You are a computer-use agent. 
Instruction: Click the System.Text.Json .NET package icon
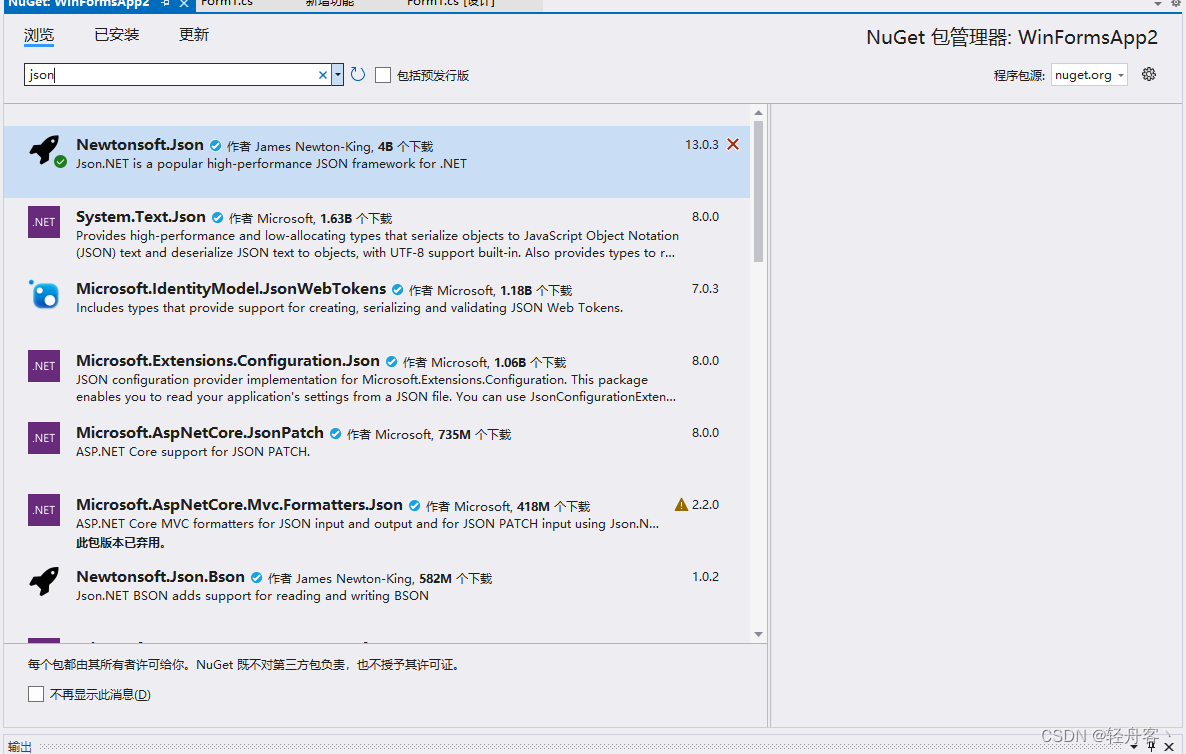(44, 222)
